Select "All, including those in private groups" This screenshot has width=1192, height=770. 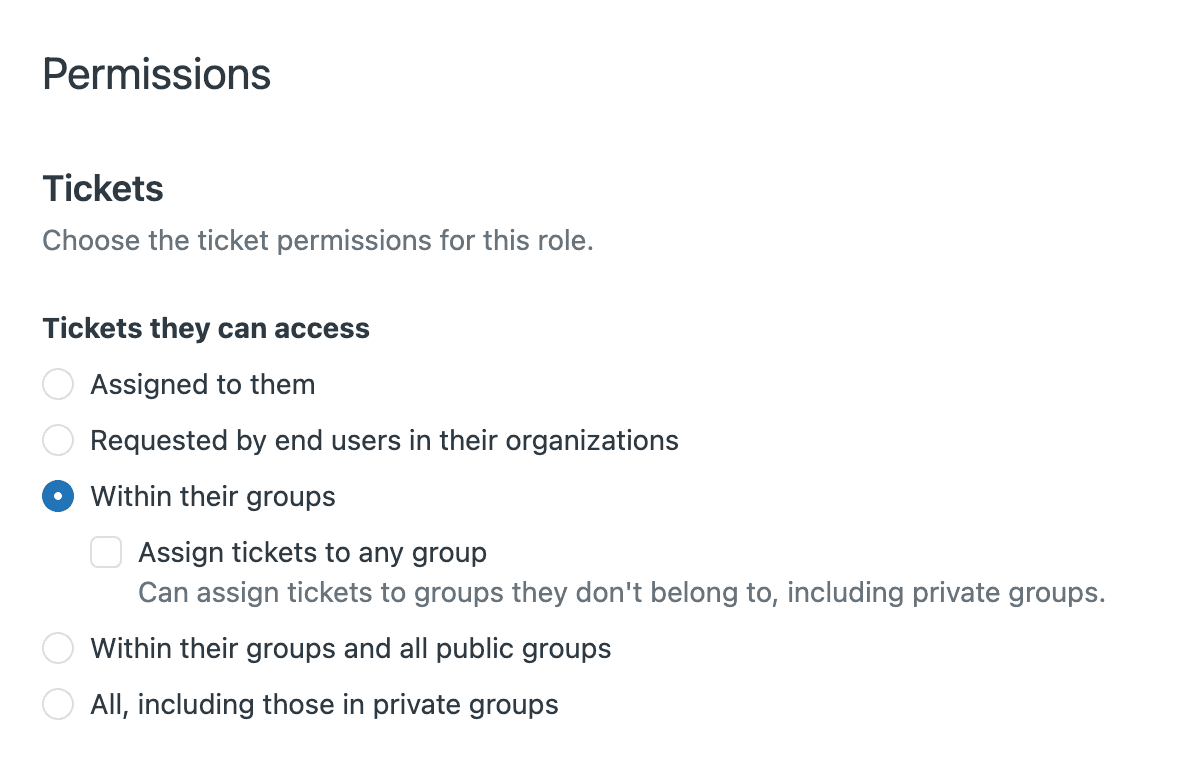pyautogui.click(x=58, y=704)
